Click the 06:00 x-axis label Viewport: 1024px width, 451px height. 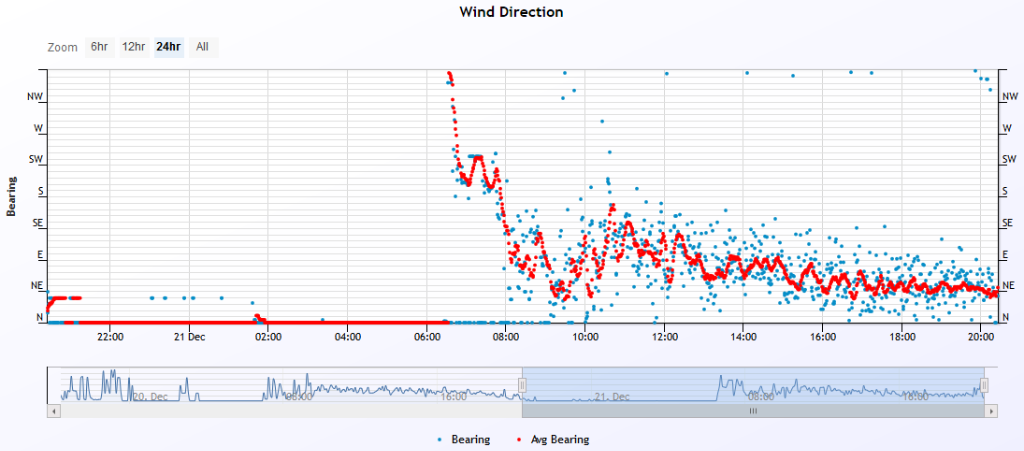point(426,337)
